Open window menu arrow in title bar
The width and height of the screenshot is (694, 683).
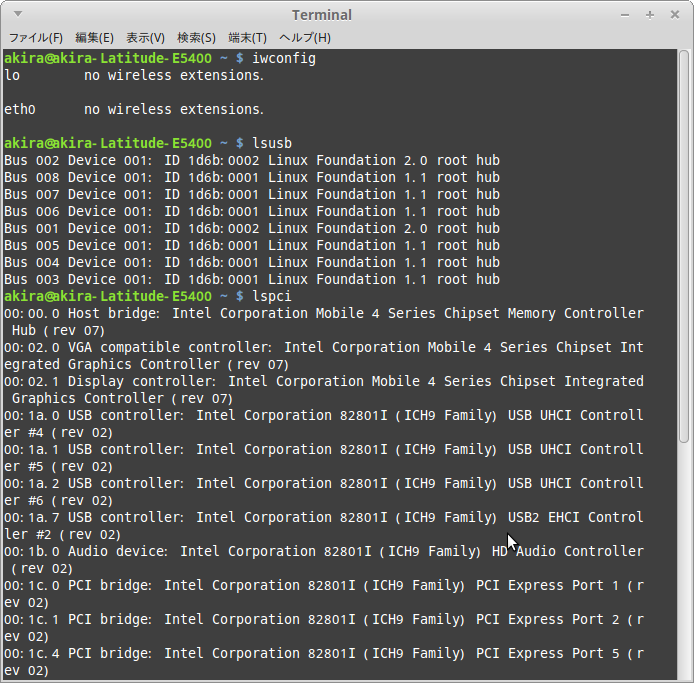[x=18, y=14]
